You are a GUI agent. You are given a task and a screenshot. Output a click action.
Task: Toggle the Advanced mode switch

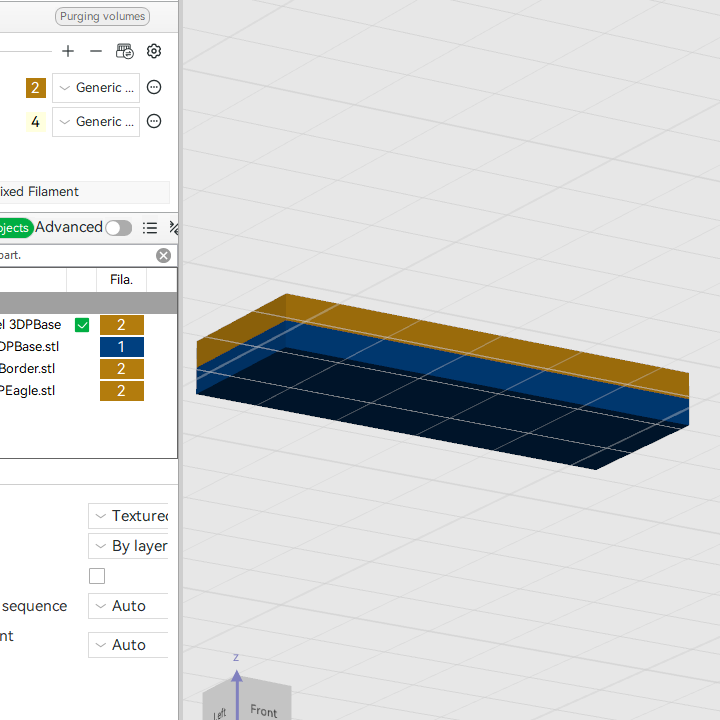click(119, 228)
